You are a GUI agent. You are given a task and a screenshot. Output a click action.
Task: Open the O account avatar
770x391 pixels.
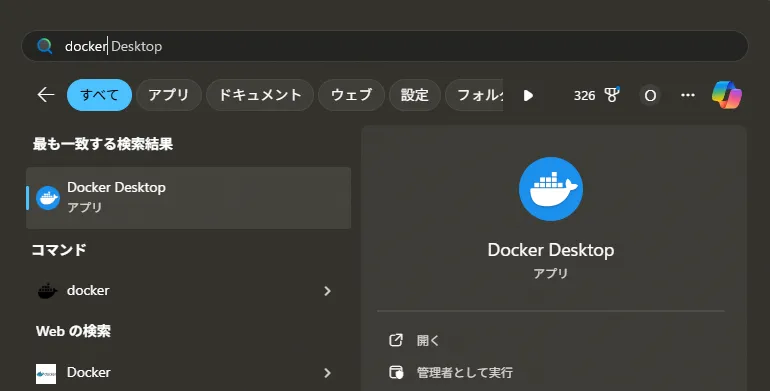click(x=650, y=95)
